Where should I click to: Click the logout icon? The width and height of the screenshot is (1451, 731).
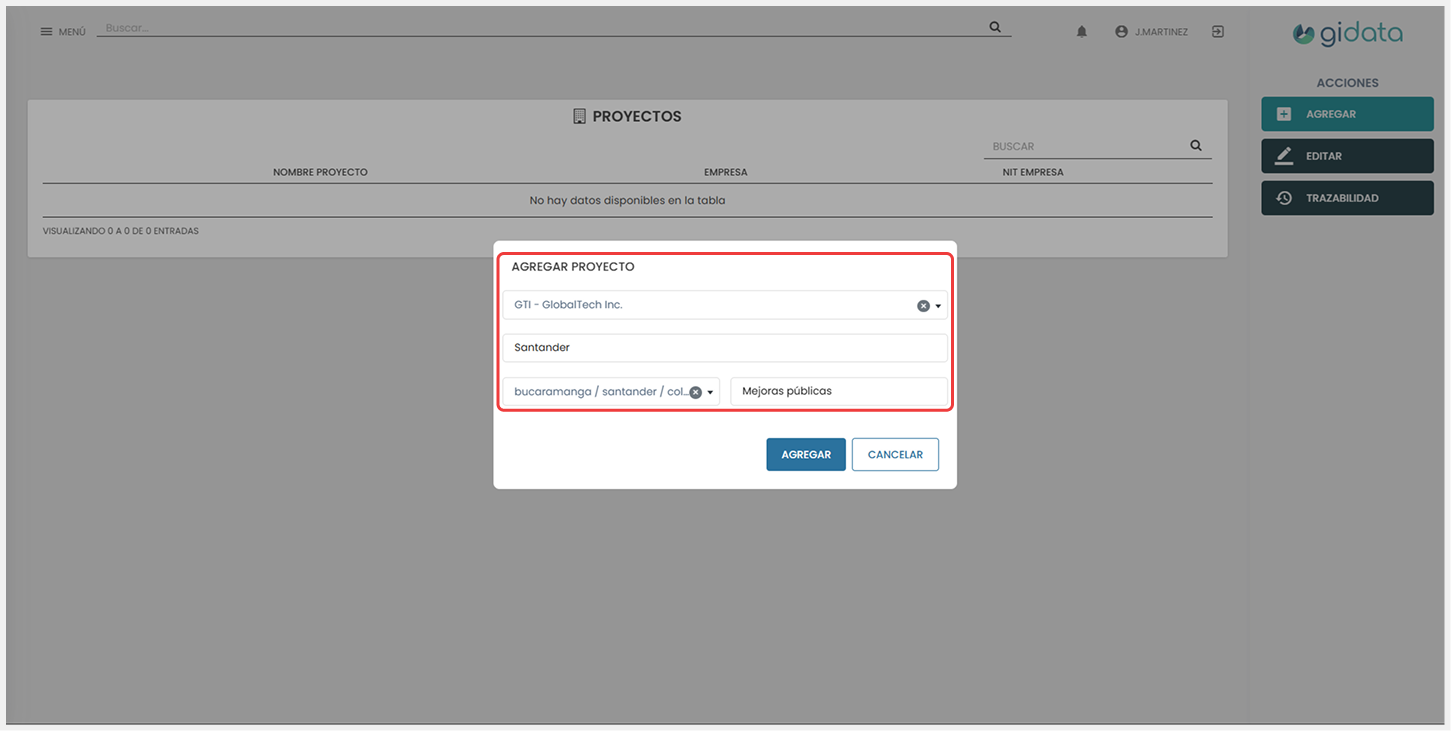point(1218,32)
